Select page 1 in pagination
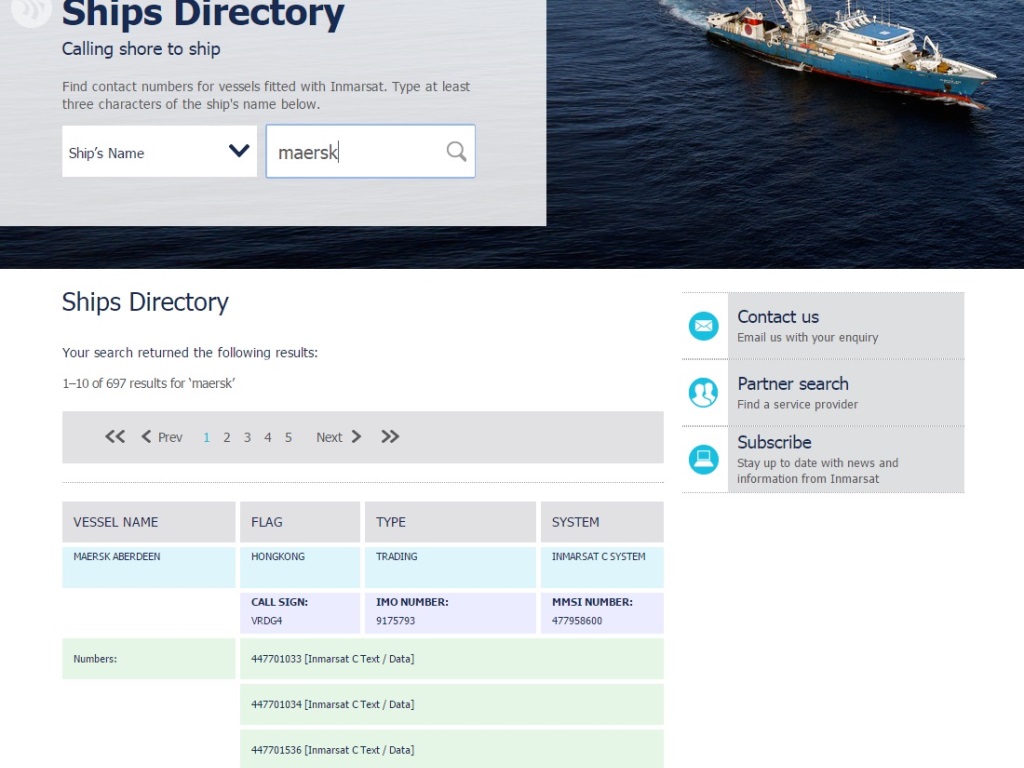This screenshot has height=768, width=1024. pyautogui.click(x=207, y=437)
